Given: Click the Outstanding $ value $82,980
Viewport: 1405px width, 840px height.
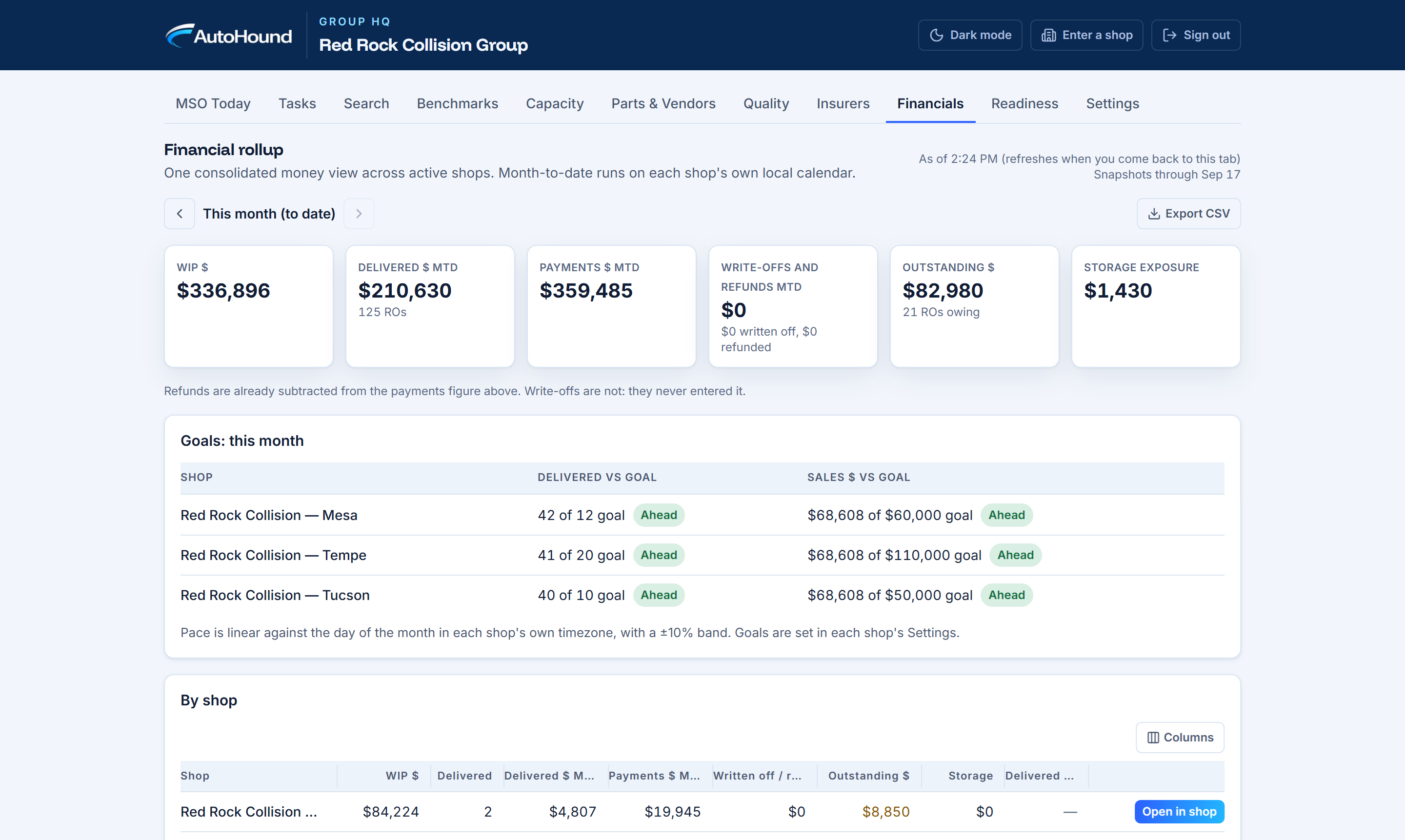Looking at the screenshot, I should tap(943, 290).
